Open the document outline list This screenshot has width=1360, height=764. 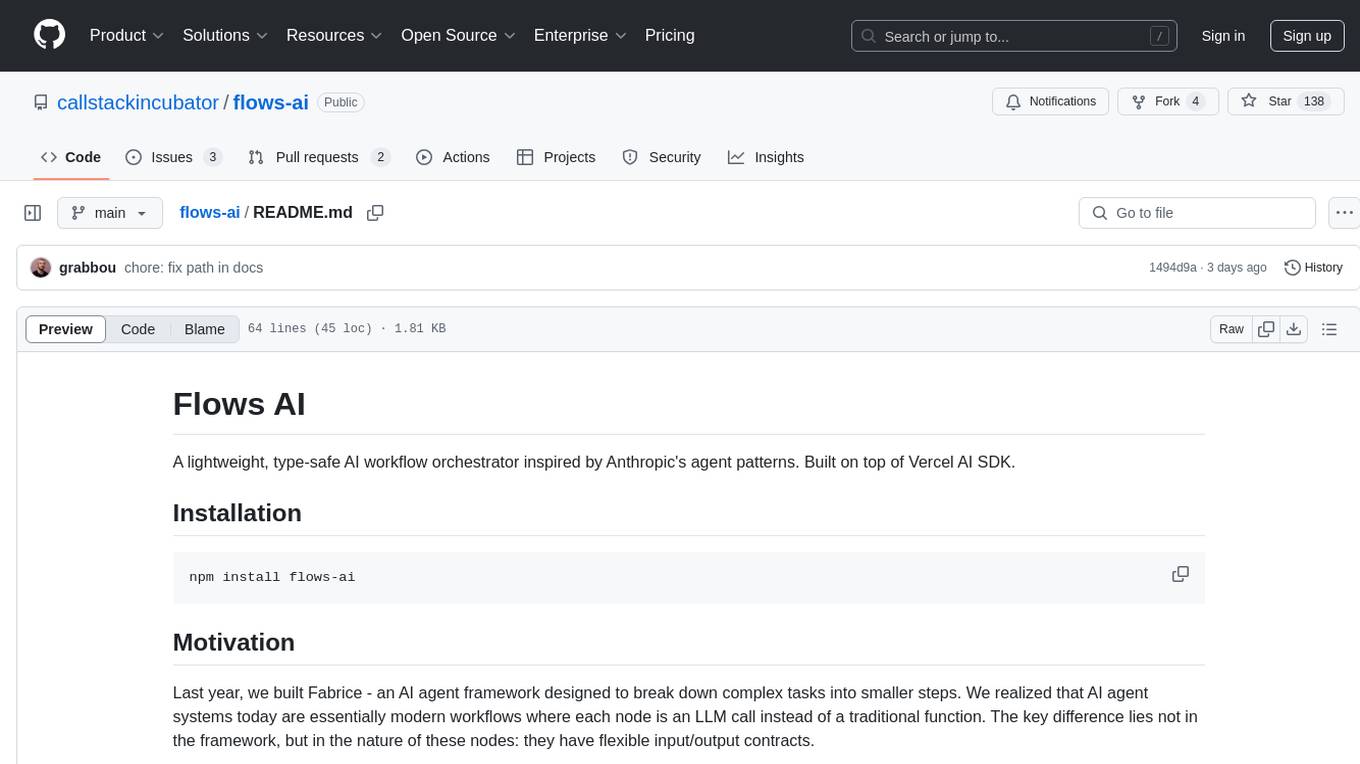[x=1329, y=329]
